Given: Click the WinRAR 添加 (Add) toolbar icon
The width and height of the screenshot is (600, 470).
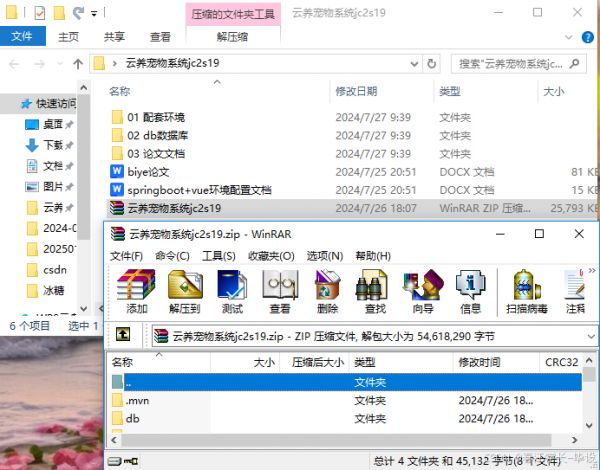Looking at the screenshot, I should coord(136,285).
